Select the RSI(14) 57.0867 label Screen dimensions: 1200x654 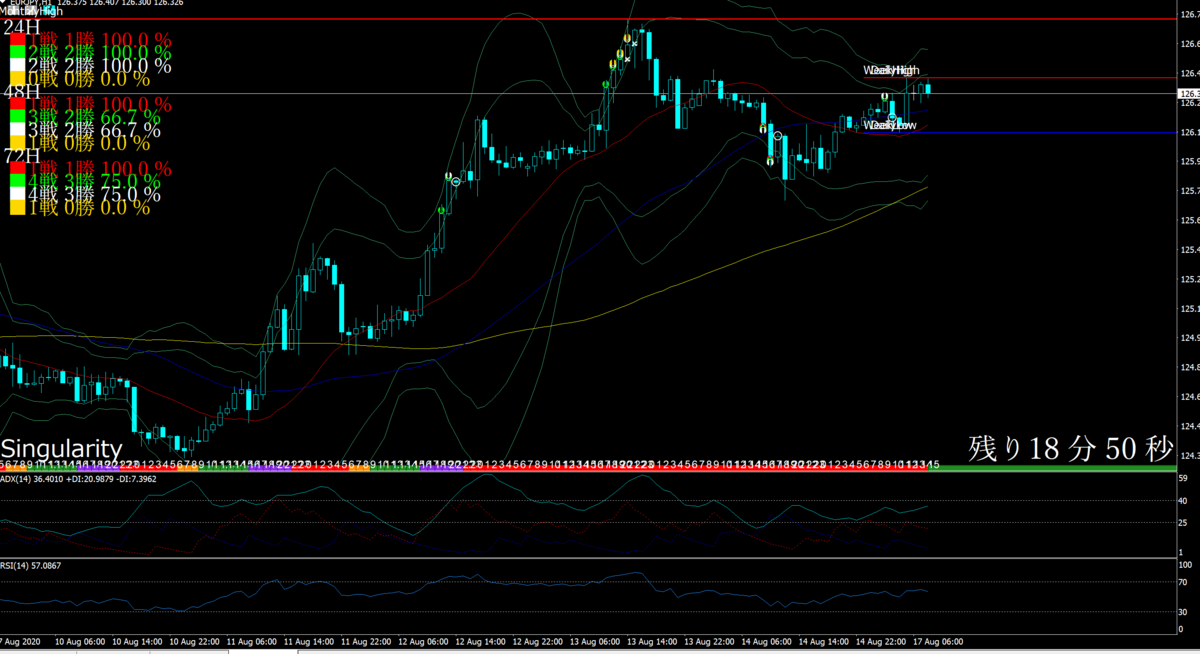31,564
